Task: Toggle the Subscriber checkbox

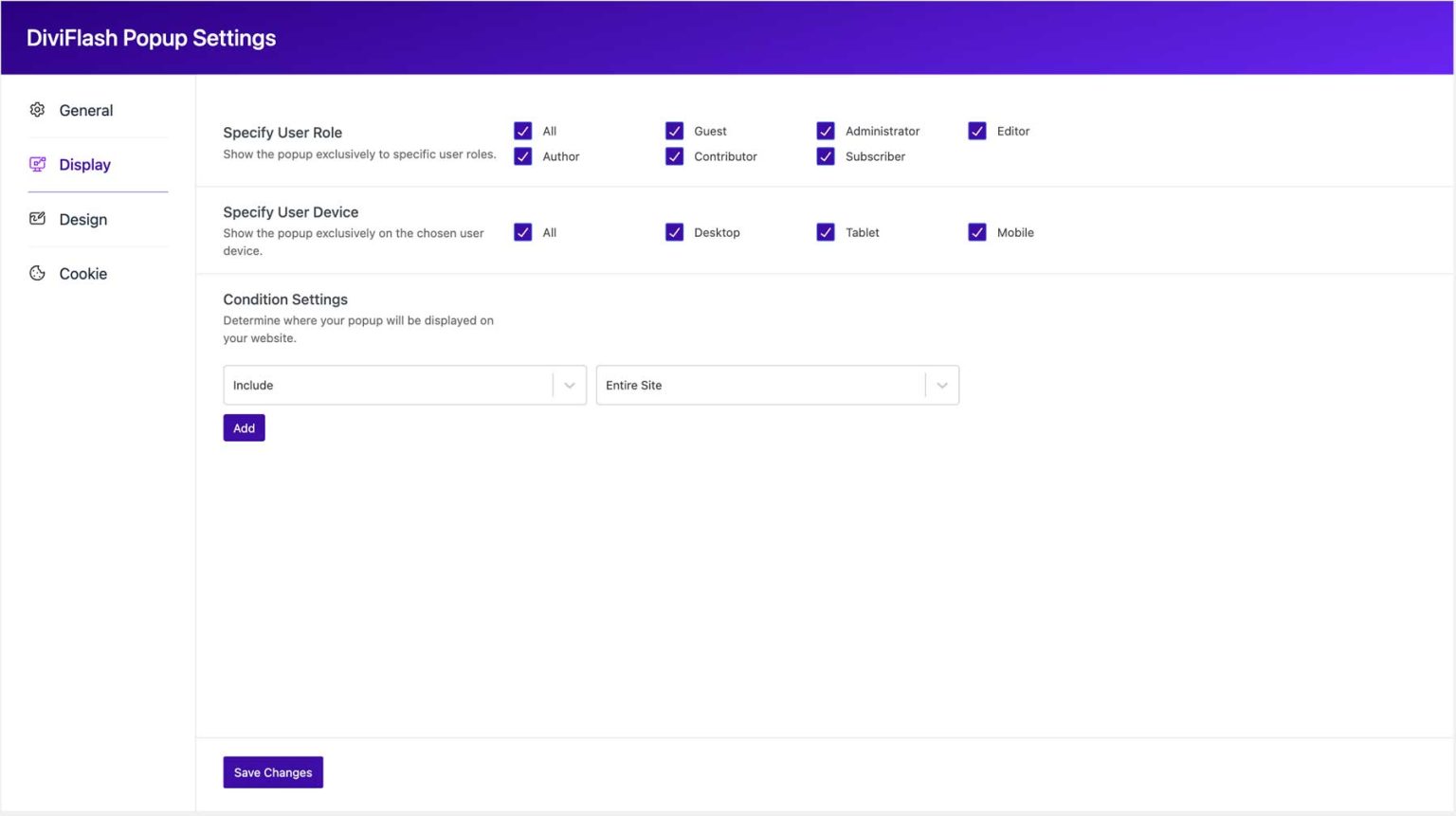Action: tap(826, 156)
